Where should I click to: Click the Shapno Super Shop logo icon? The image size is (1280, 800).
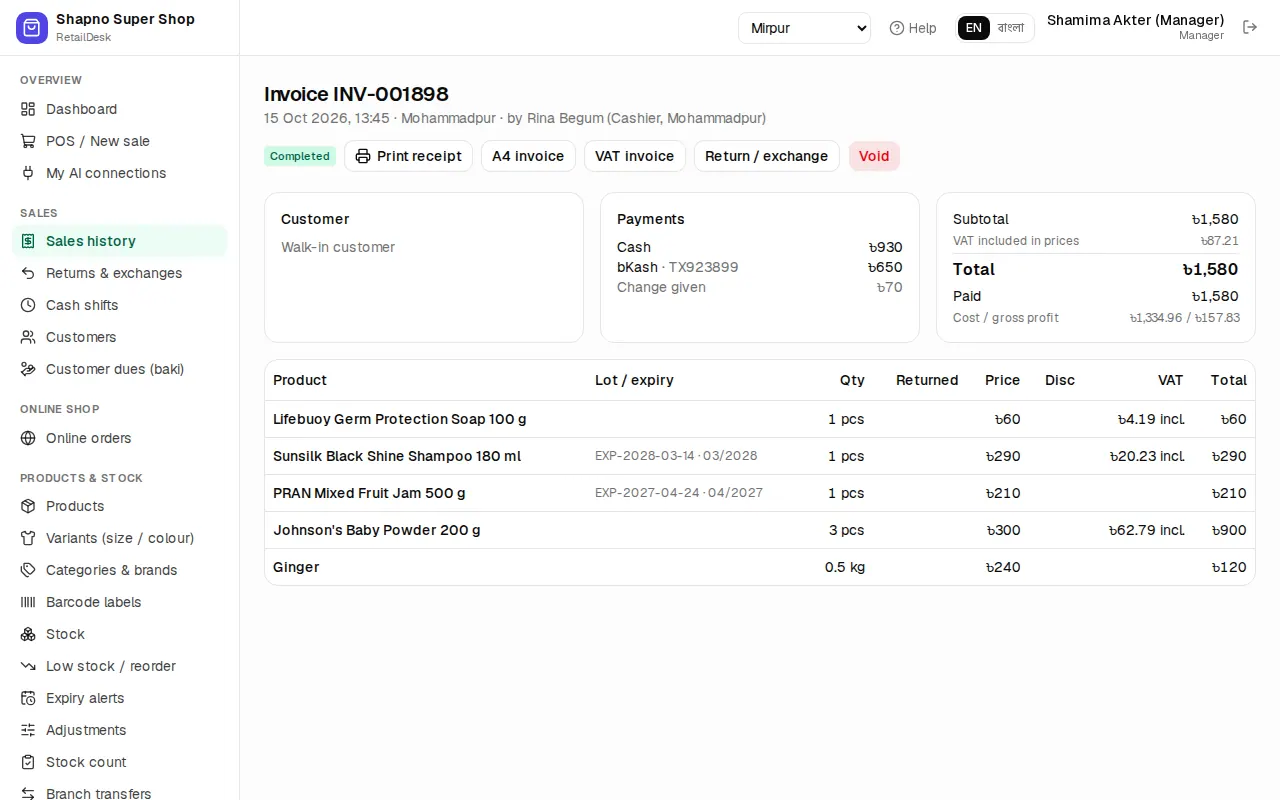[x=32, y=28]
